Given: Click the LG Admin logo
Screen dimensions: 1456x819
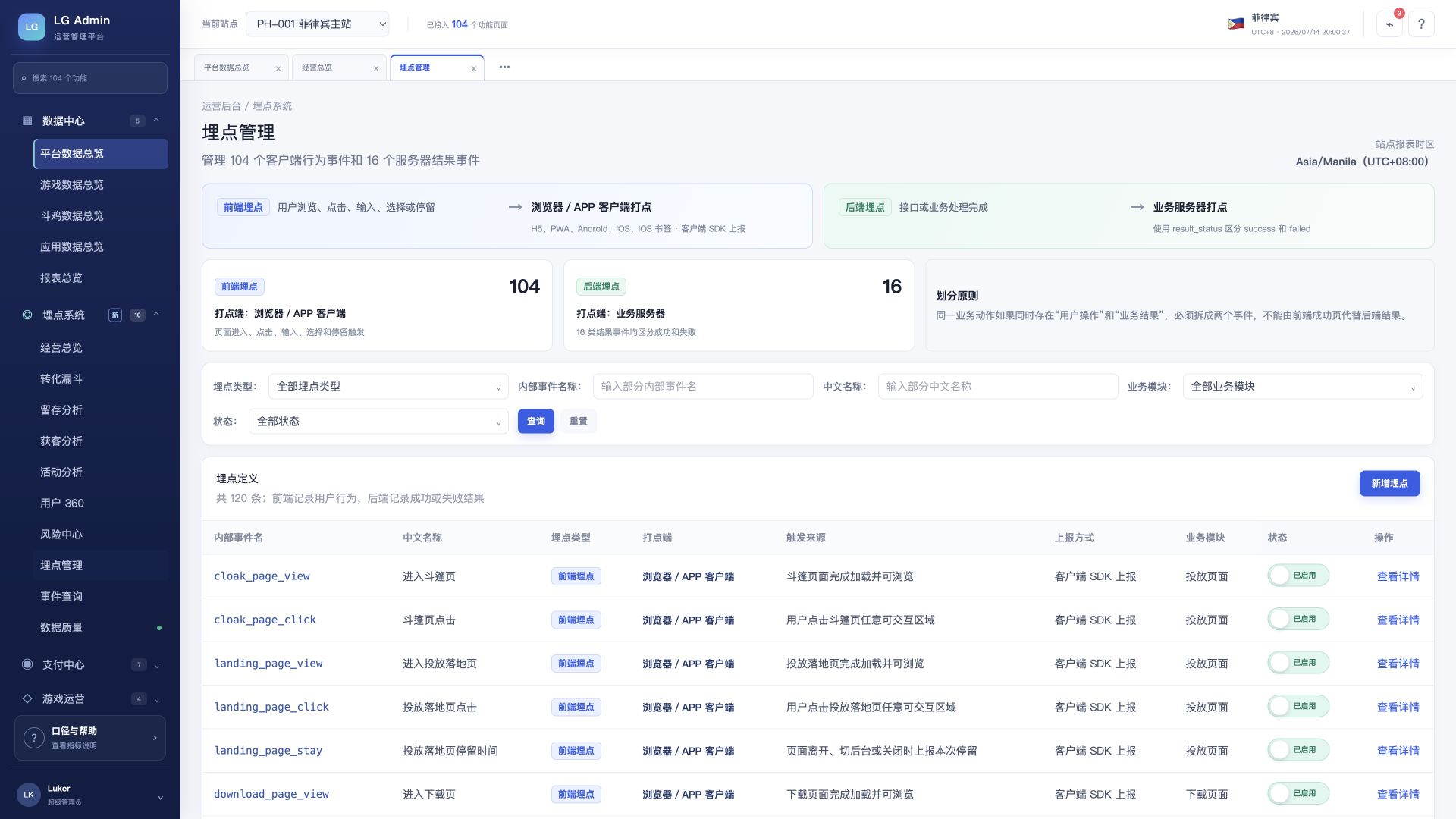Looking at the screenshot, I should [31, 27].
